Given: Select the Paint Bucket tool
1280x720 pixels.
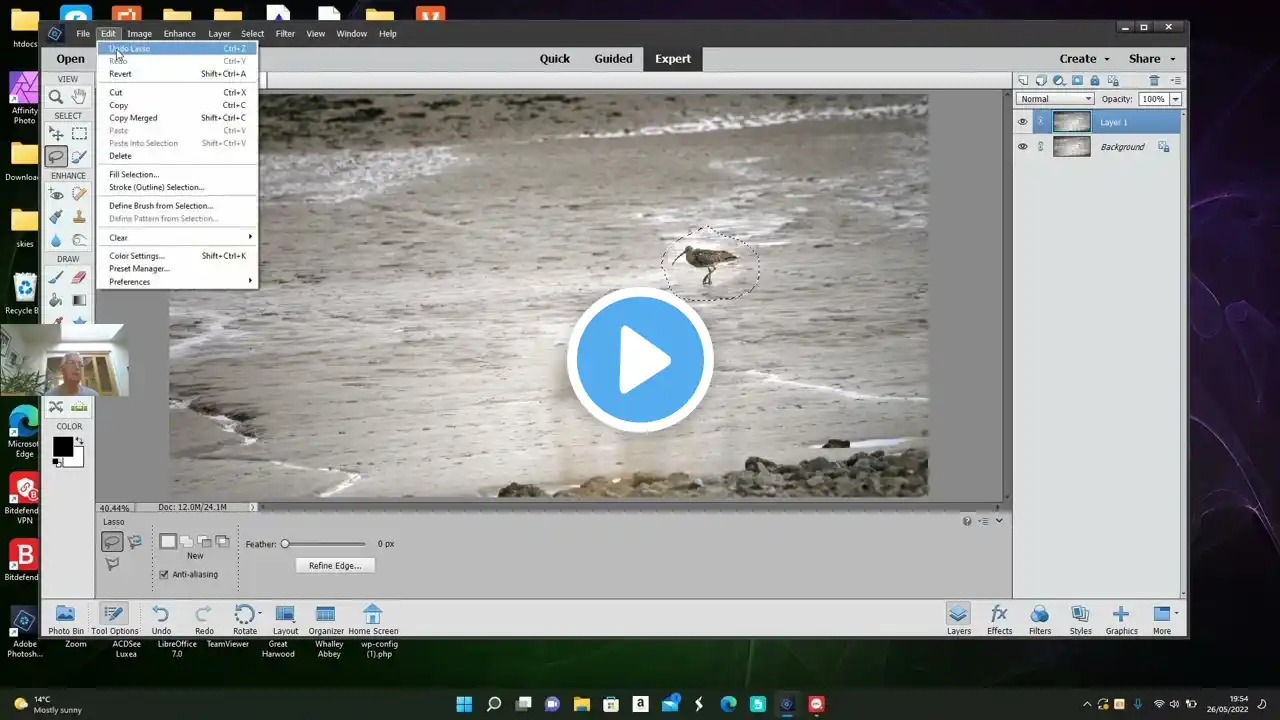Looking at the screenshot, I should (x=56, y=300).
